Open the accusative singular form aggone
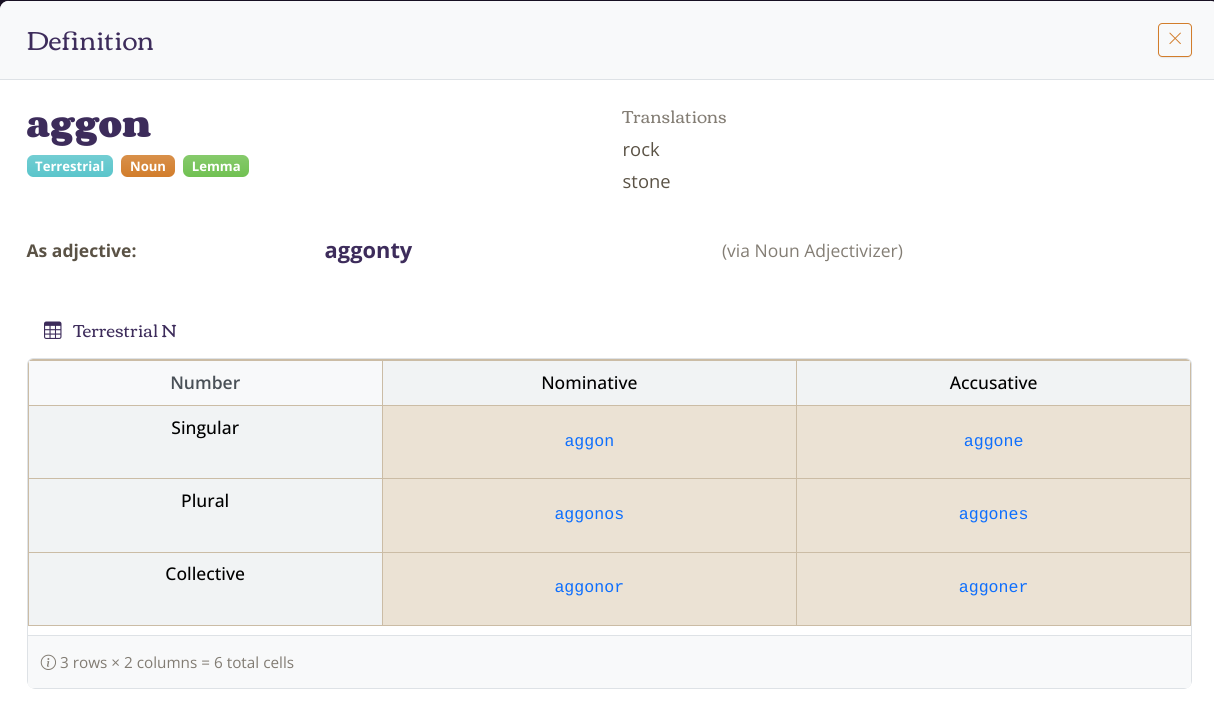The width and height of the screenshot is (1214, 711). 993,441
